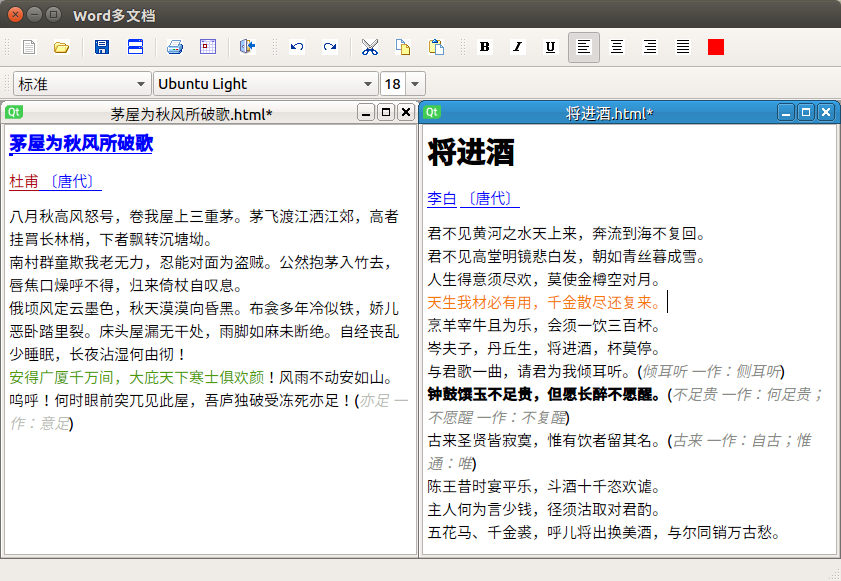This screenshot has height=581, width=841.
Task: Open print preview
Action: click(x=206, y=46)
